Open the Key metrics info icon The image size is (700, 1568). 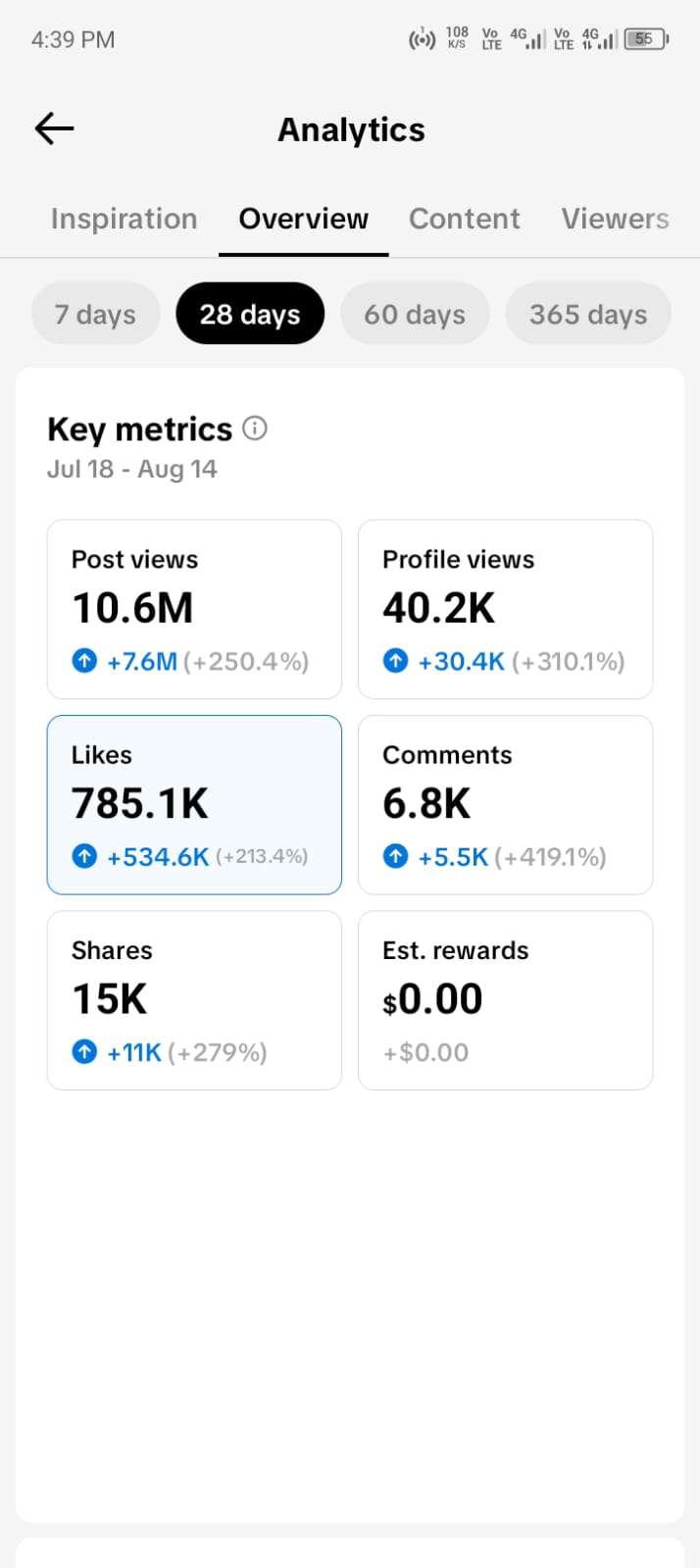click(x=255, y=429)
